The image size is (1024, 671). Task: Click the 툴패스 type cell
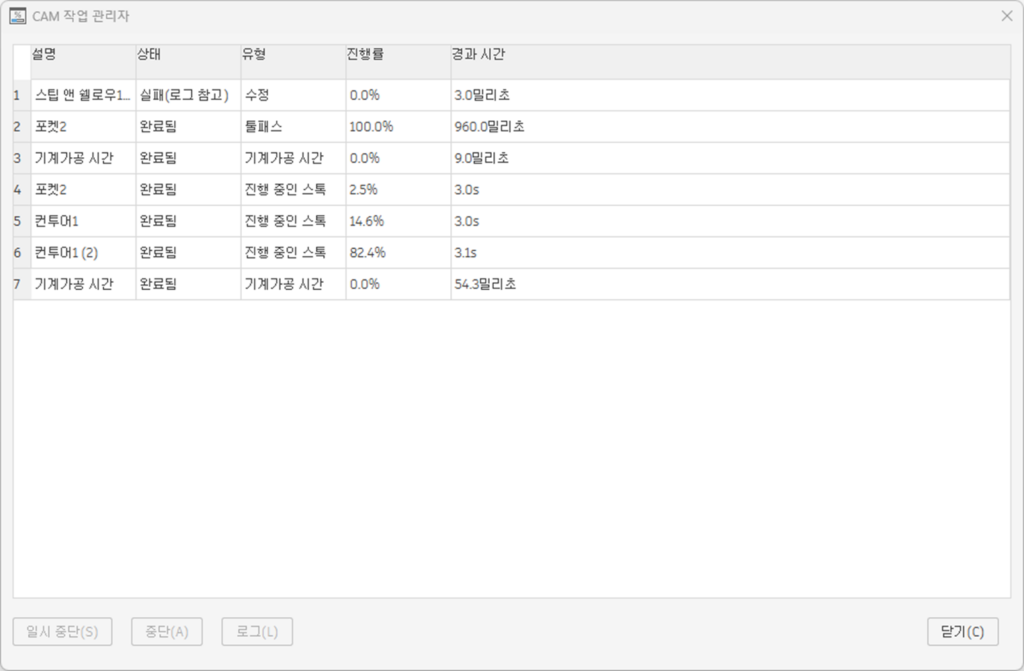(x=293, y=127)
